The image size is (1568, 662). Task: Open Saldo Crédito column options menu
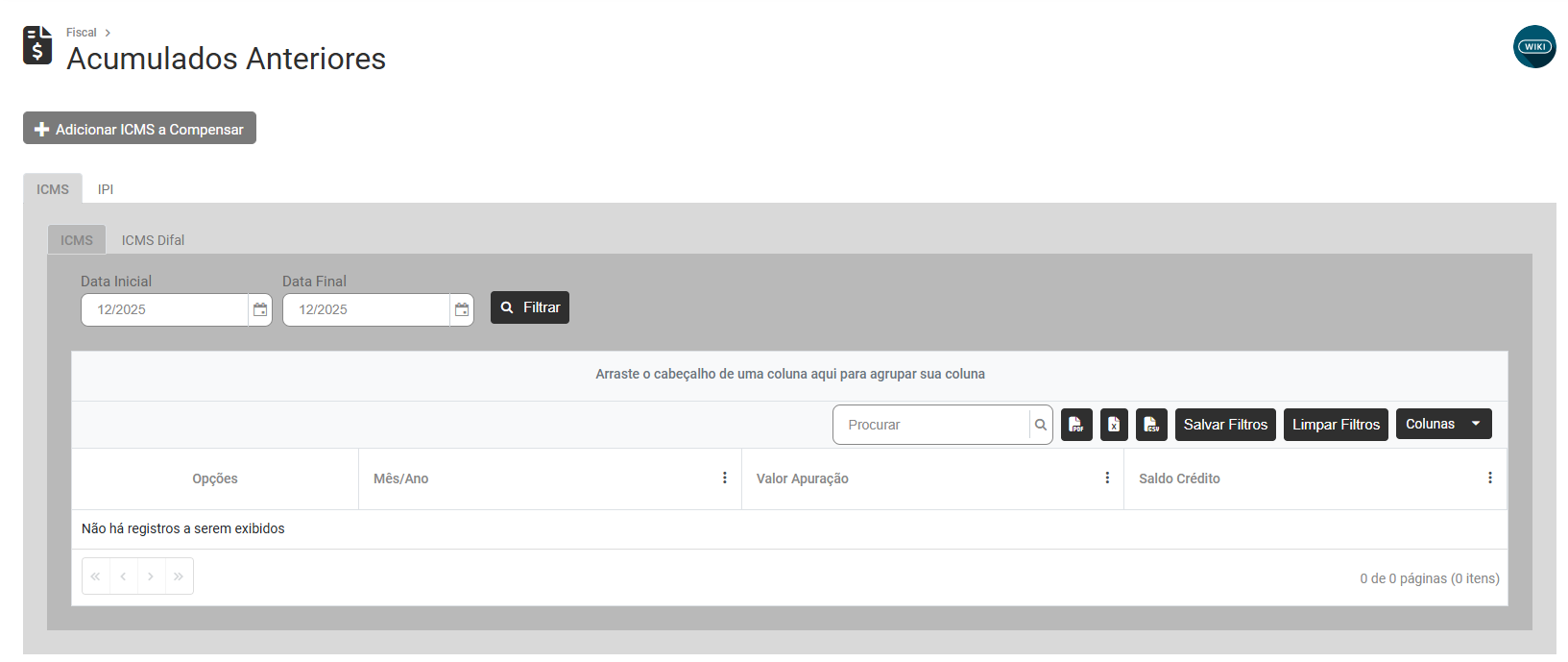(1489, 478)
